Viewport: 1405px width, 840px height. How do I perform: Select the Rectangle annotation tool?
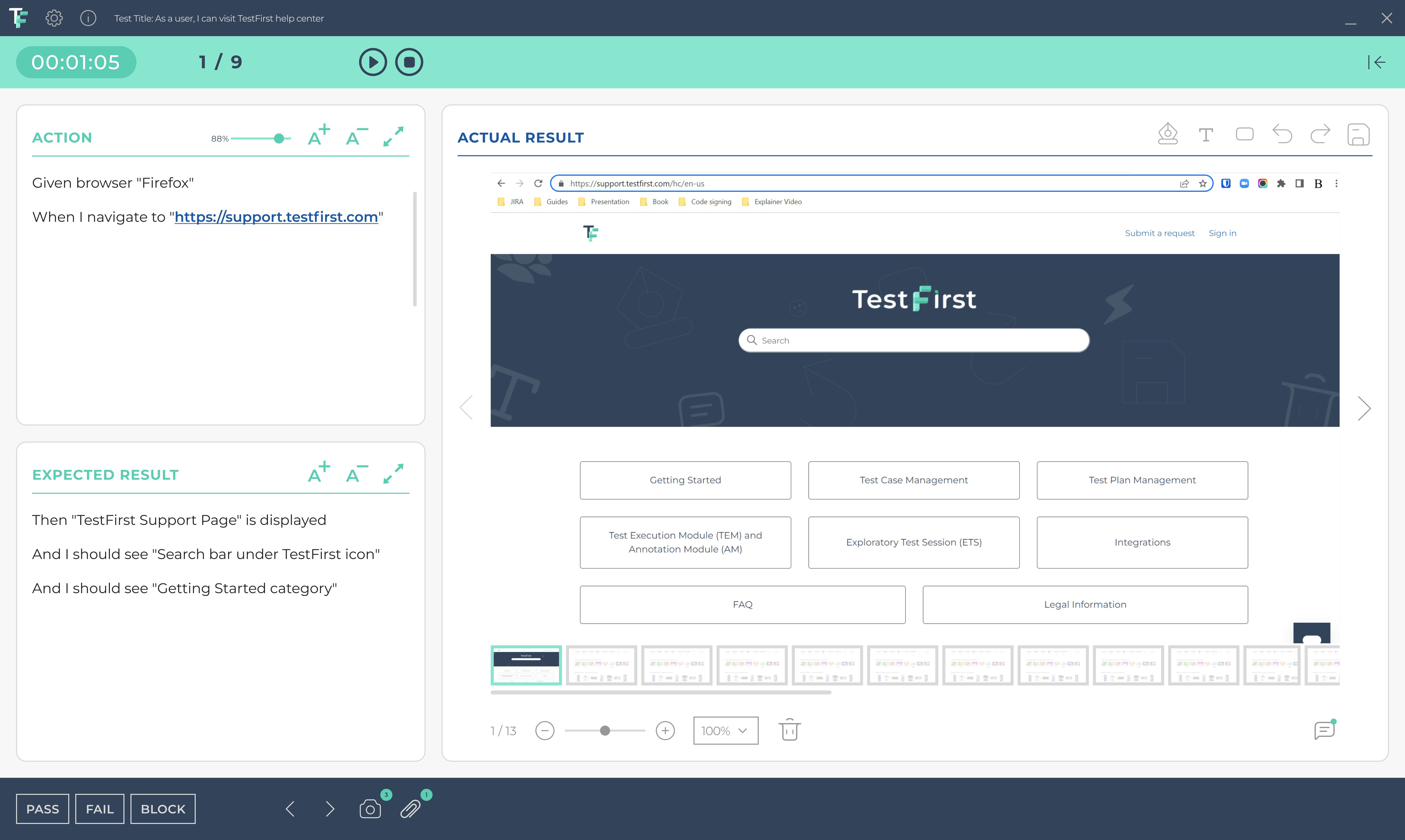pyautogui.click(x=1244, y=134)
